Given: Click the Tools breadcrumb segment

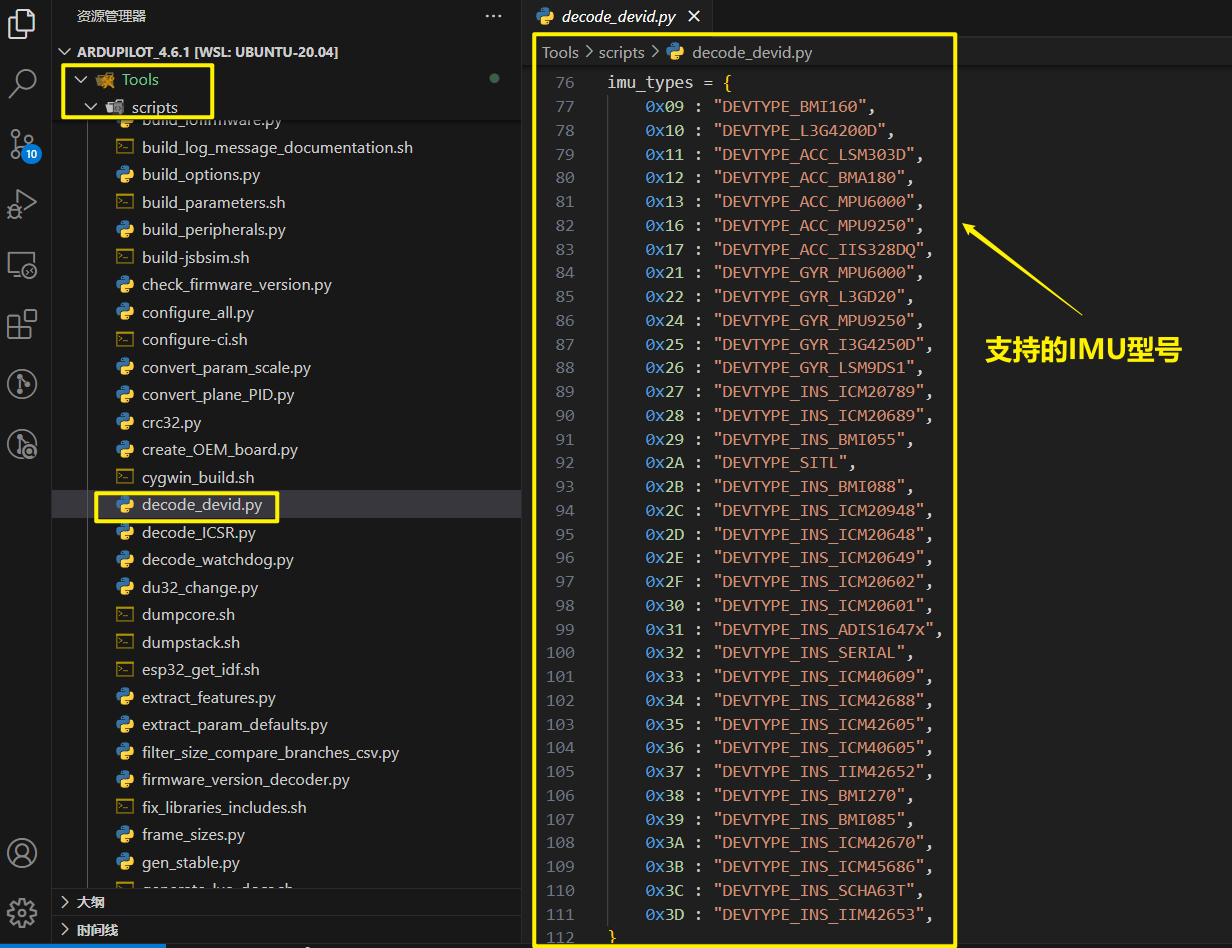Looking at the screenshot, I should [x=560, y=52].
